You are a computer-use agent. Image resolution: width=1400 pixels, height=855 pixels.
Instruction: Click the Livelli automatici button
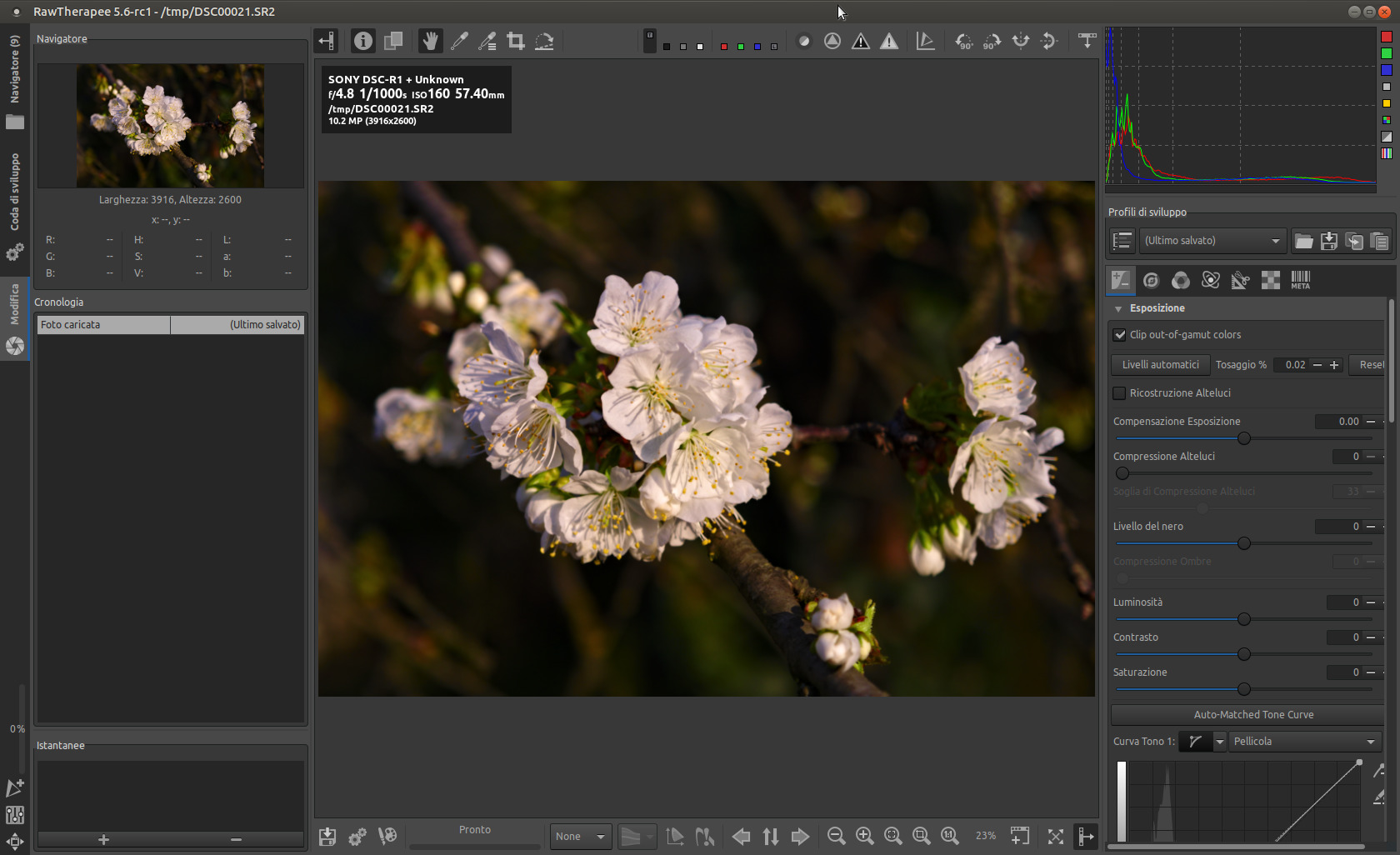(1160, 365)
